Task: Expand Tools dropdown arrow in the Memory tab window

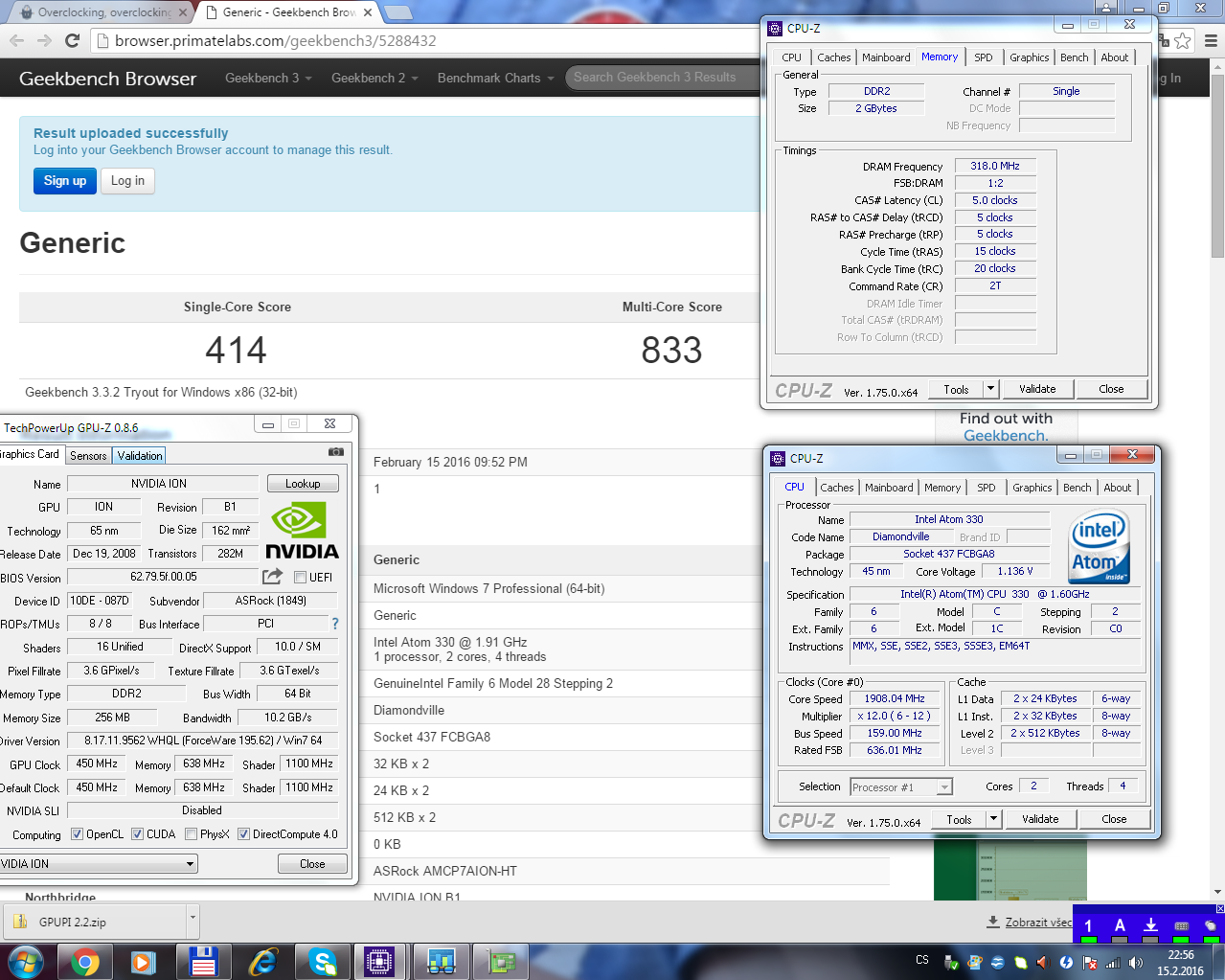Action: 991,389
